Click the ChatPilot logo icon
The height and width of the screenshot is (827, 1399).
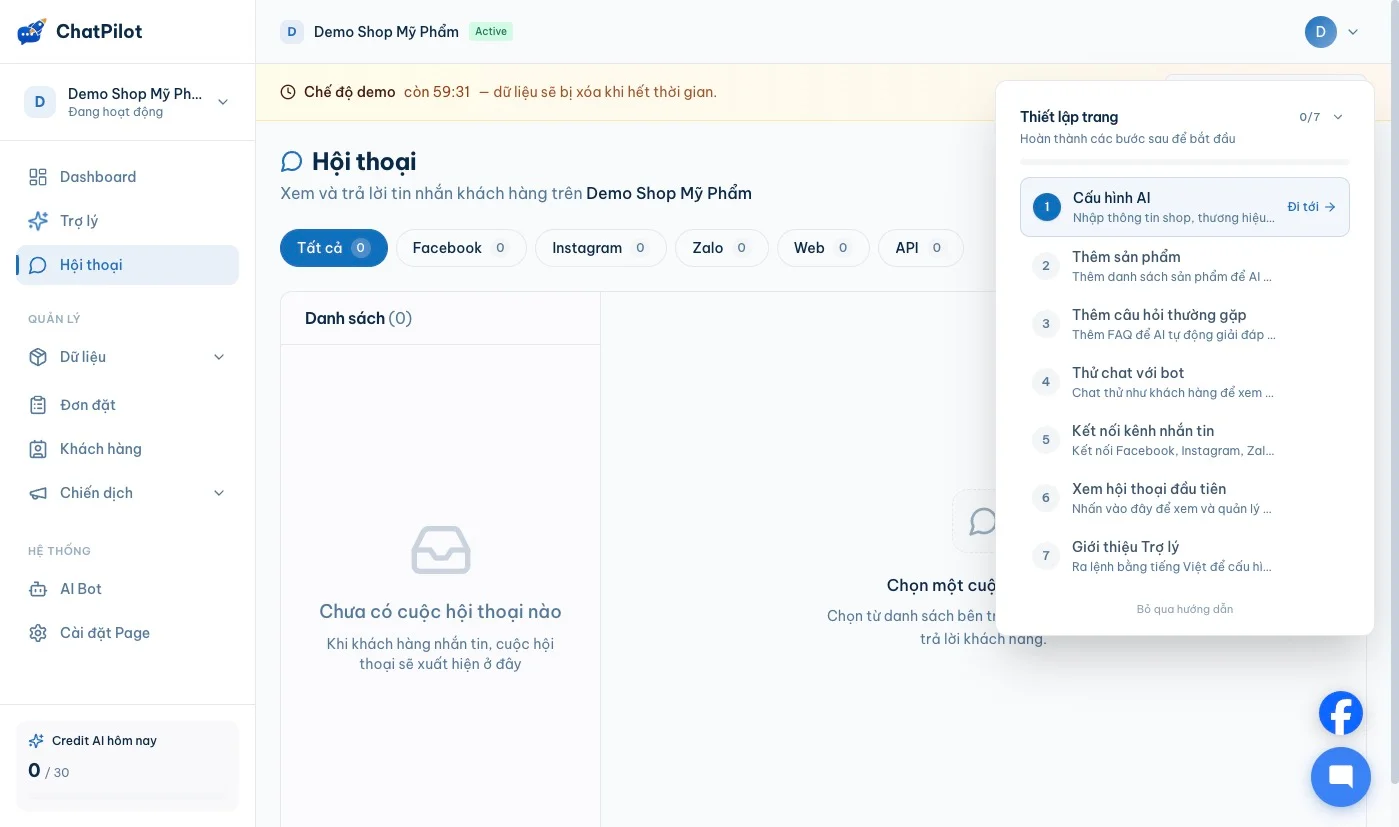(32, 32)
